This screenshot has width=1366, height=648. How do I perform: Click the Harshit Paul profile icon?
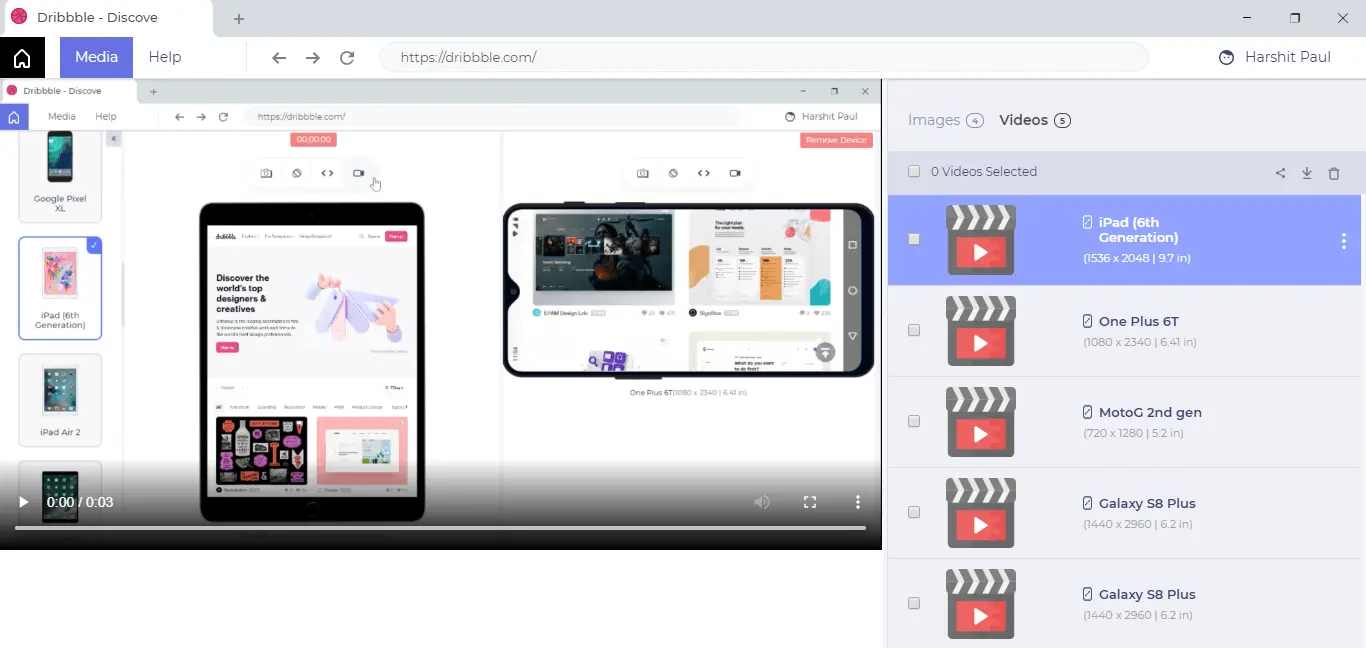(x=1226, y=57)
